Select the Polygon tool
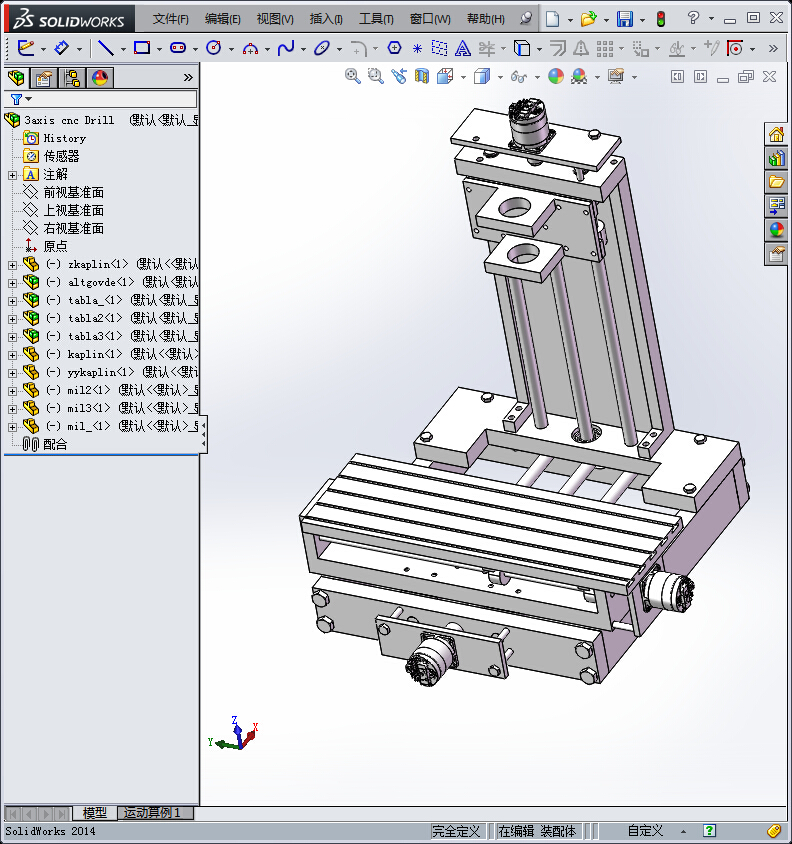The height and width of the screenshot is (844, 792). point(394,48)
